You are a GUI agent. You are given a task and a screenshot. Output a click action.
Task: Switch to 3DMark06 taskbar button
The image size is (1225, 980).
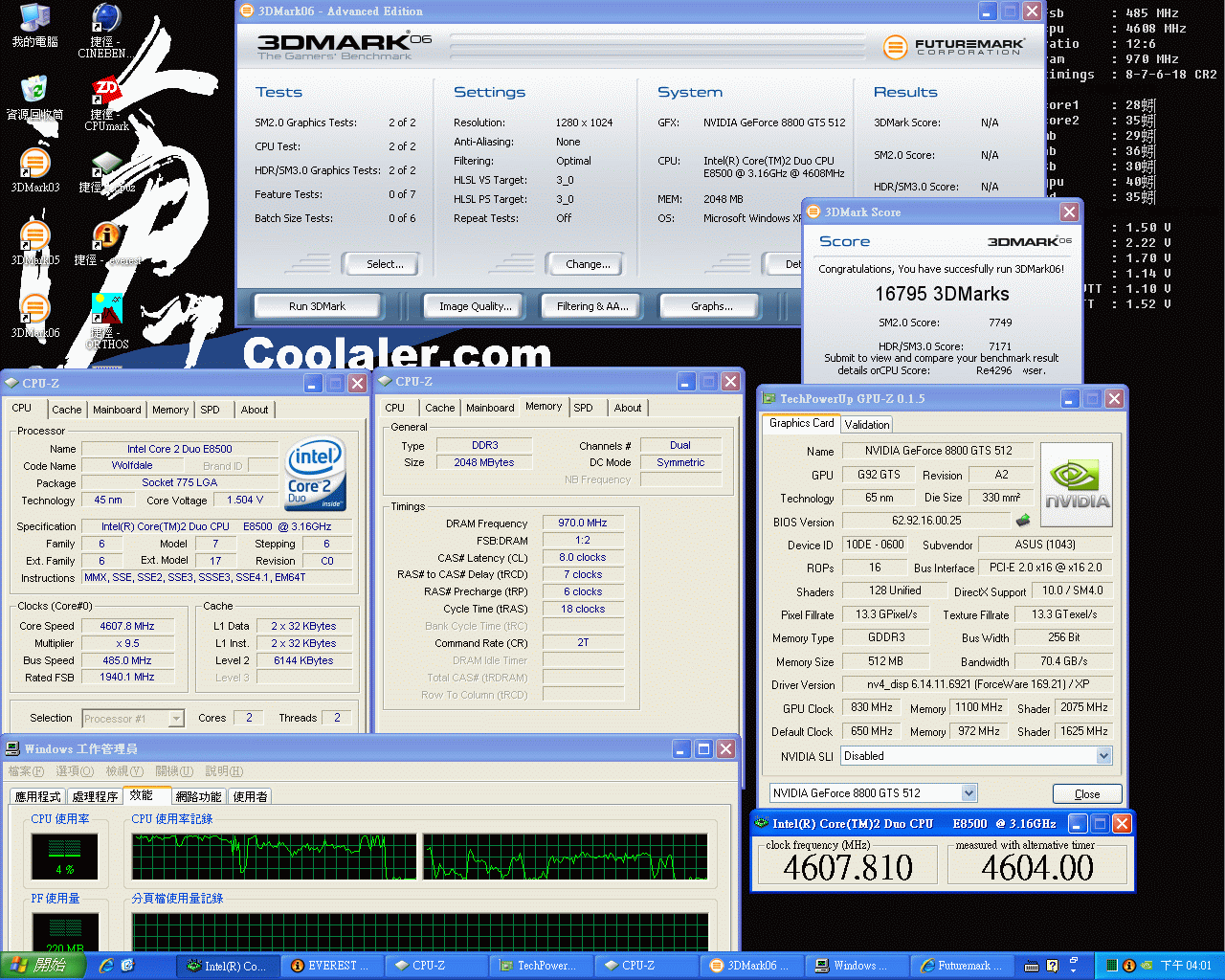(752, 966)
